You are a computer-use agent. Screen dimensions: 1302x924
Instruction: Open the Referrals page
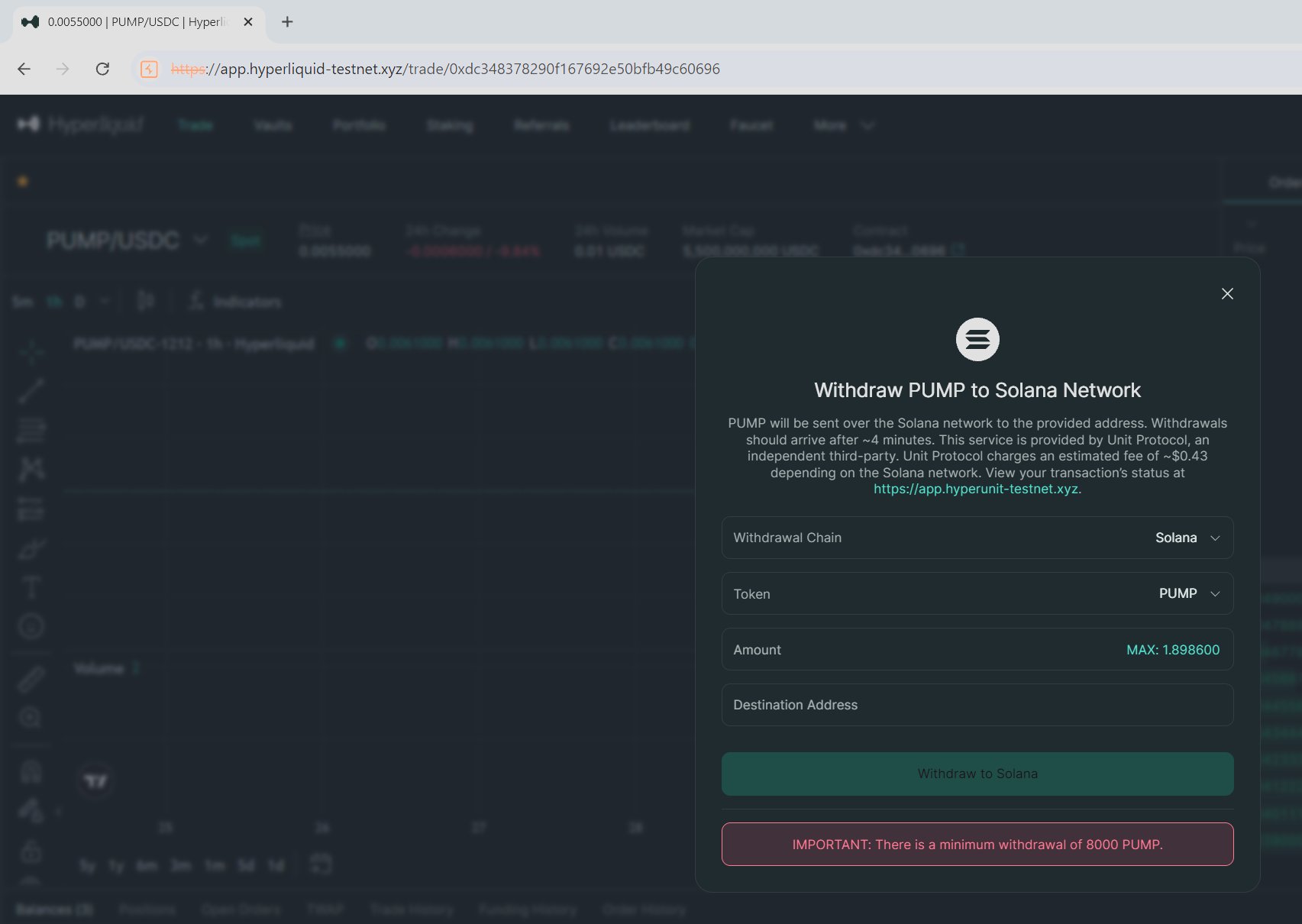541,125
